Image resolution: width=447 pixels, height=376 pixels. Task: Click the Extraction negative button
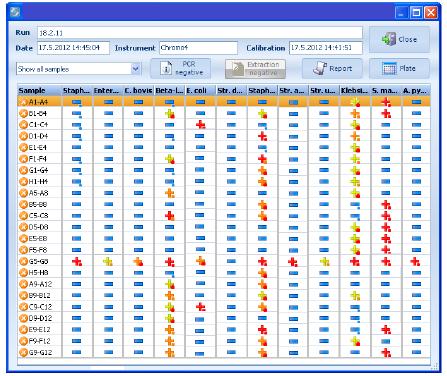255,69
